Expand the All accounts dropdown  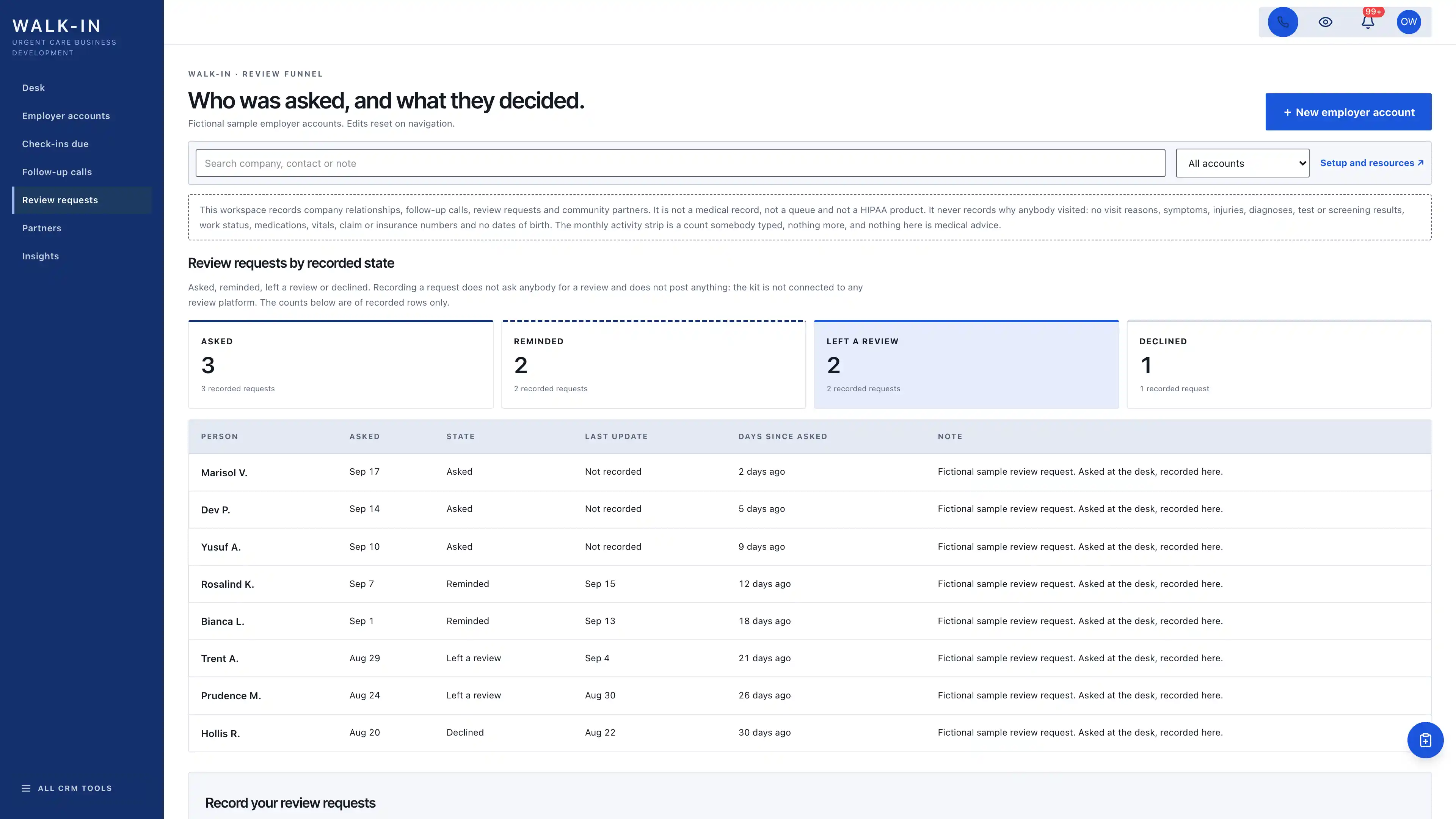pyautogui.click(x=1243, y=163)
